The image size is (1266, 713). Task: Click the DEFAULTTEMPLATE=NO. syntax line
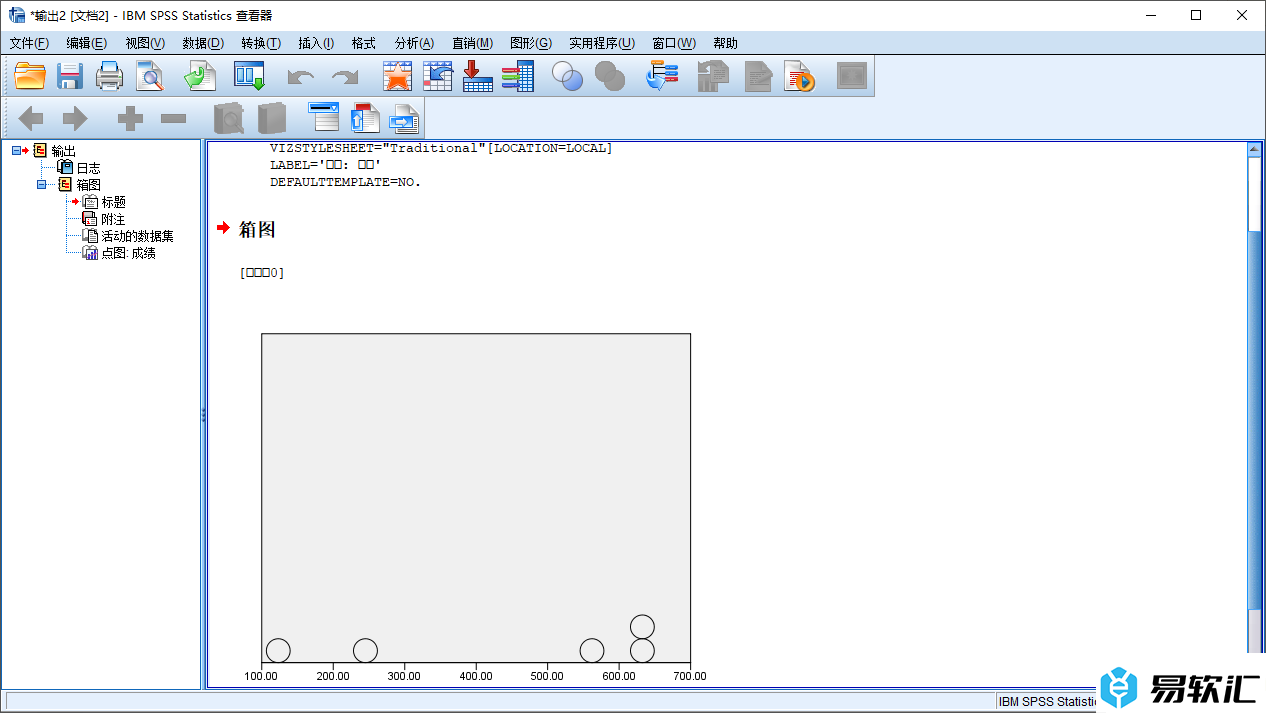coord(346,182)
